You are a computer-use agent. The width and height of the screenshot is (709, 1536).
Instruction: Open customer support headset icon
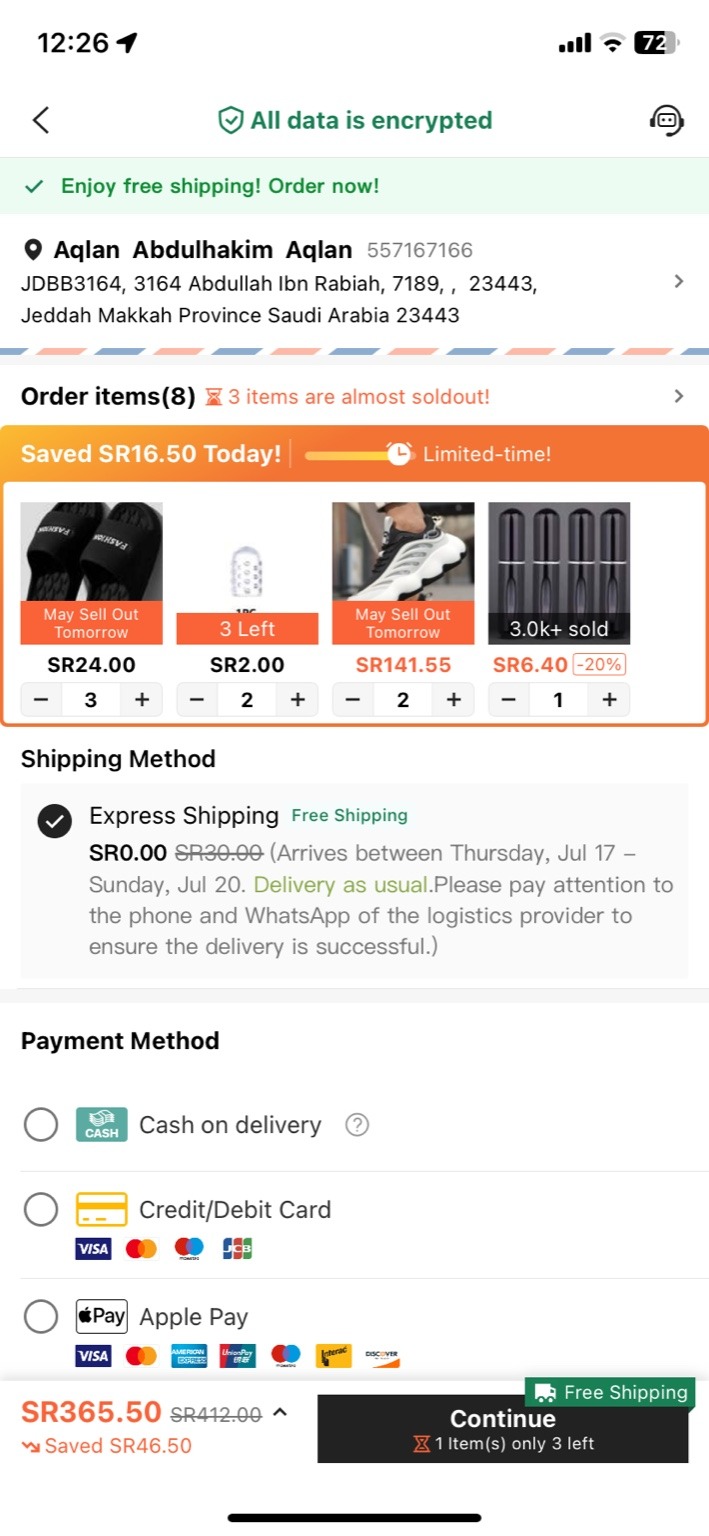coord(666,121)
